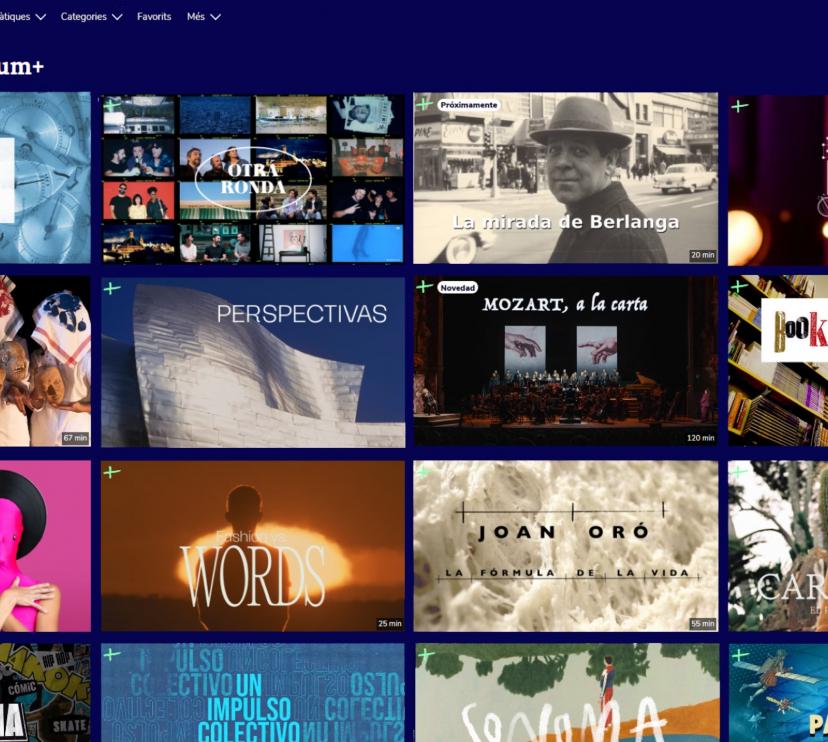Open the blue clock gears thumbnail
The width and height of the screenshot is (828, 742).
(45, 178)
